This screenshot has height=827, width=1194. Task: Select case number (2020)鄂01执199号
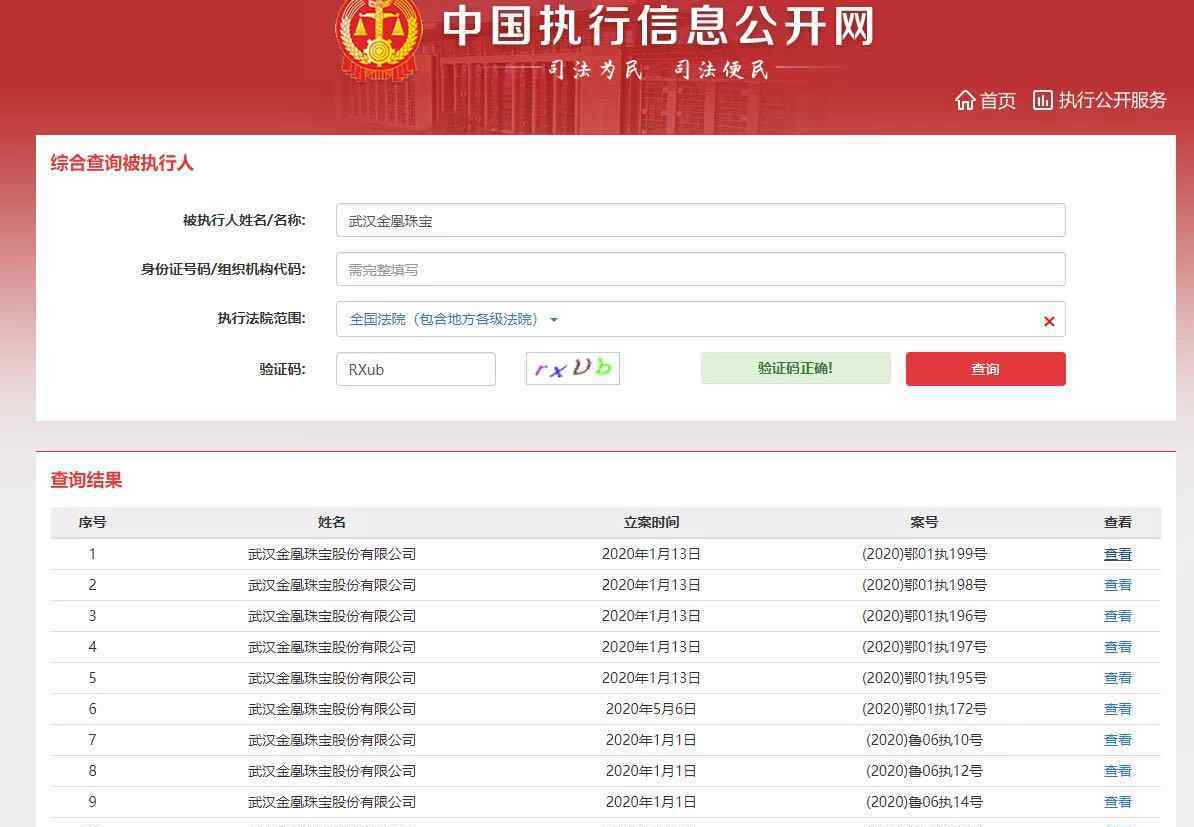[924, 554]
